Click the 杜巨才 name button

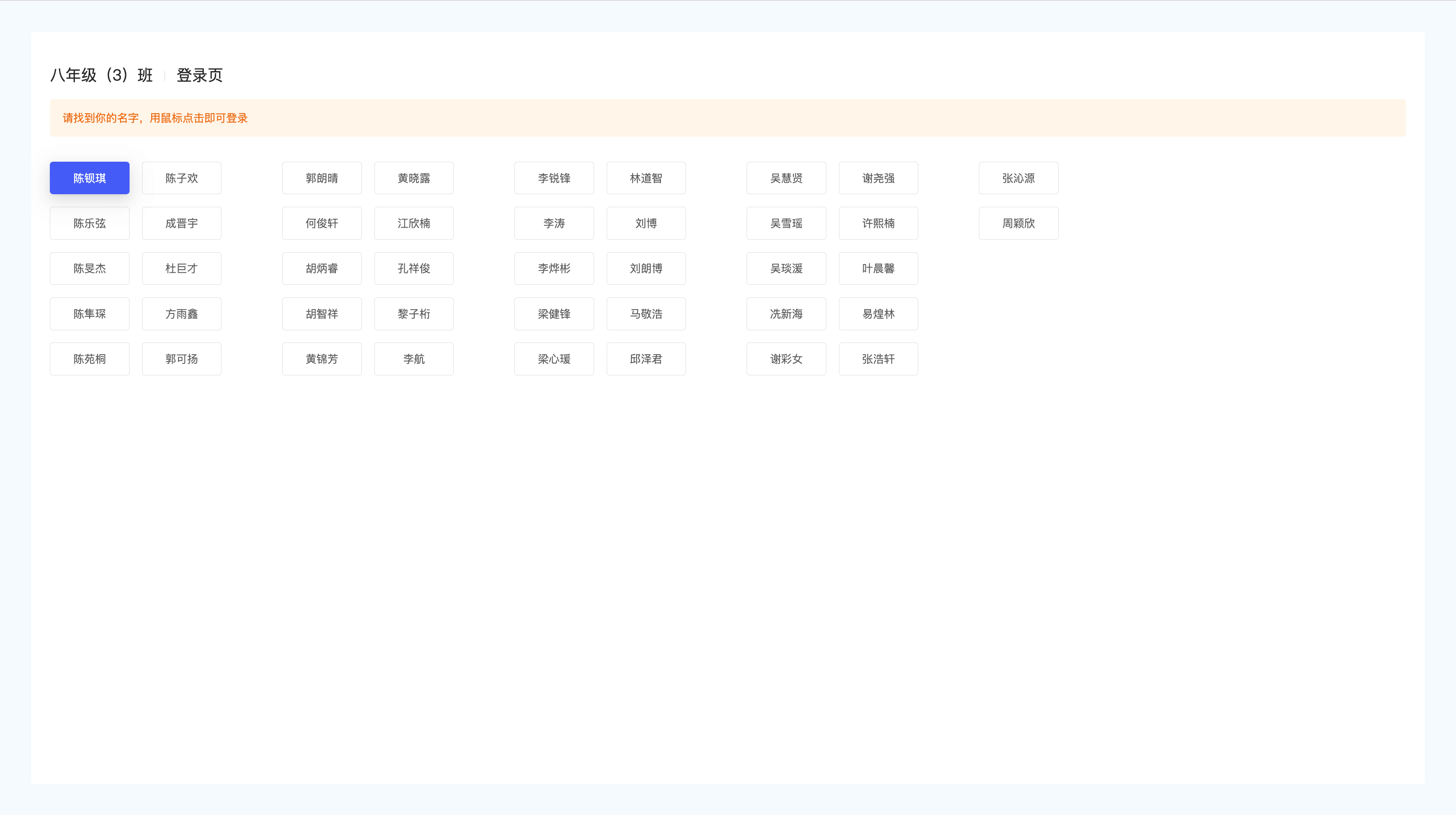point(182,269)
